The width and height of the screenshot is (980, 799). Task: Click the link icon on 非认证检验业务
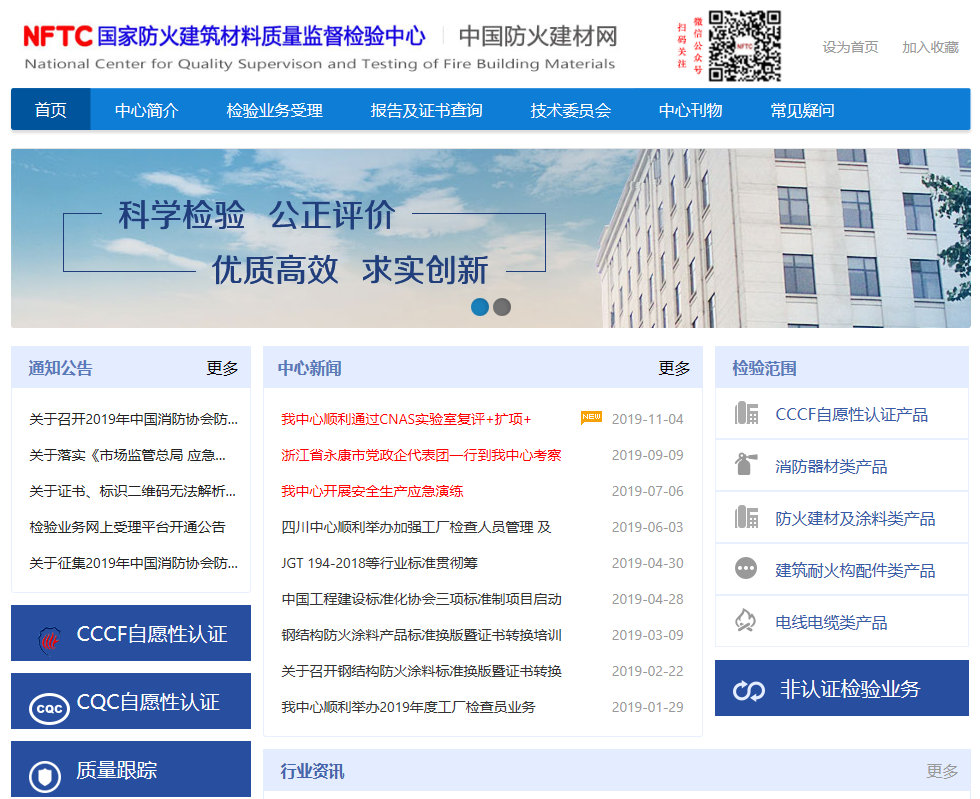(x=749, y=690)
